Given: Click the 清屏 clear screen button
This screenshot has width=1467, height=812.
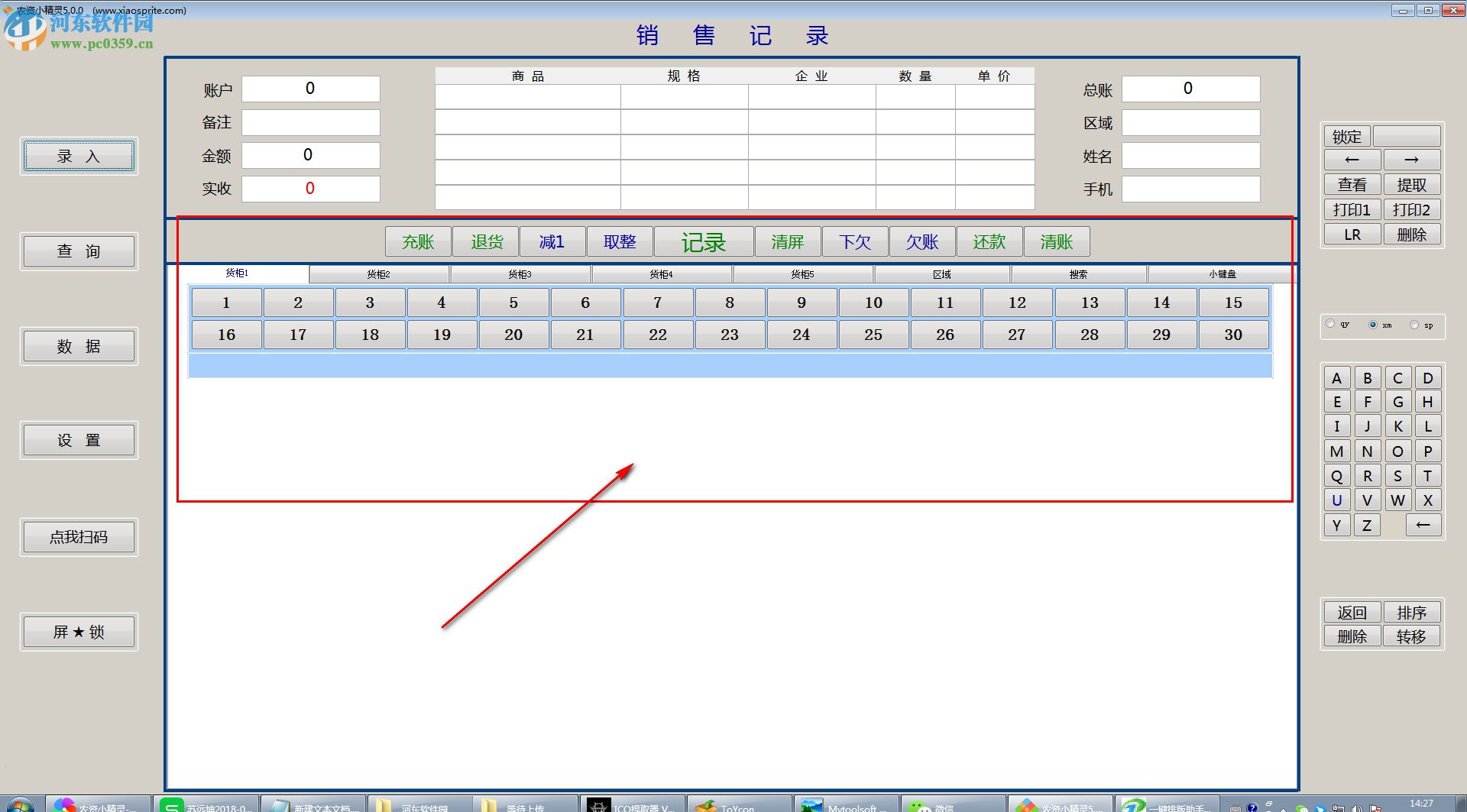Looking at the screenshot, I should tap(788, 242).
